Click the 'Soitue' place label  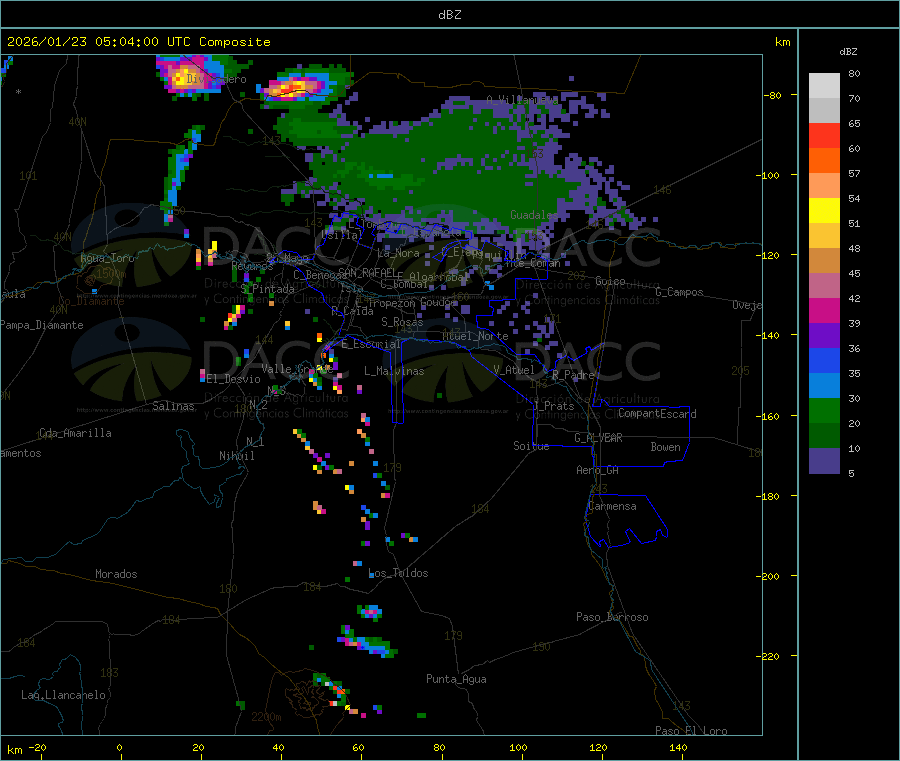[x=531, y=446]
